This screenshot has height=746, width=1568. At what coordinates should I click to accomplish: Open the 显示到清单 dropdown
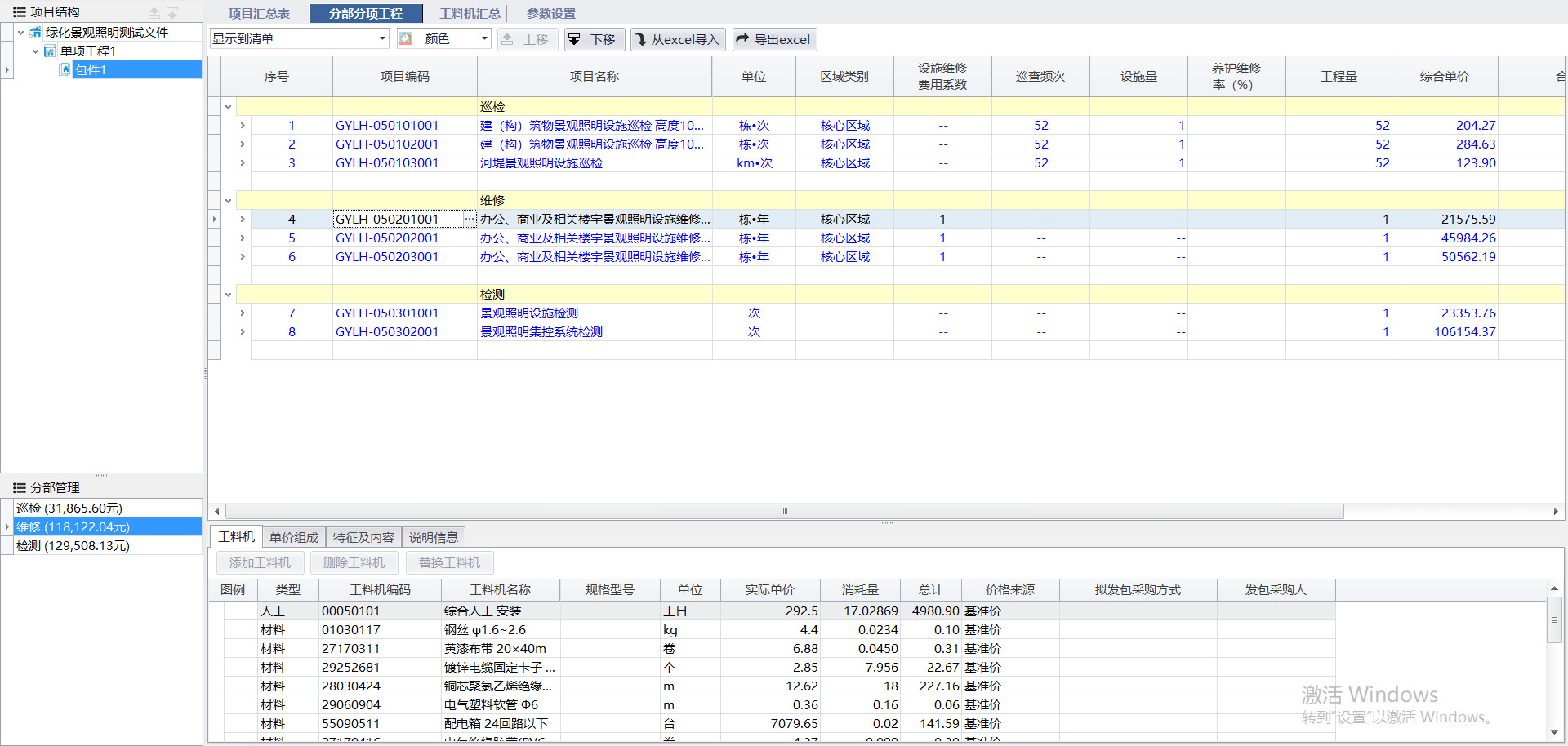(382, 38)
